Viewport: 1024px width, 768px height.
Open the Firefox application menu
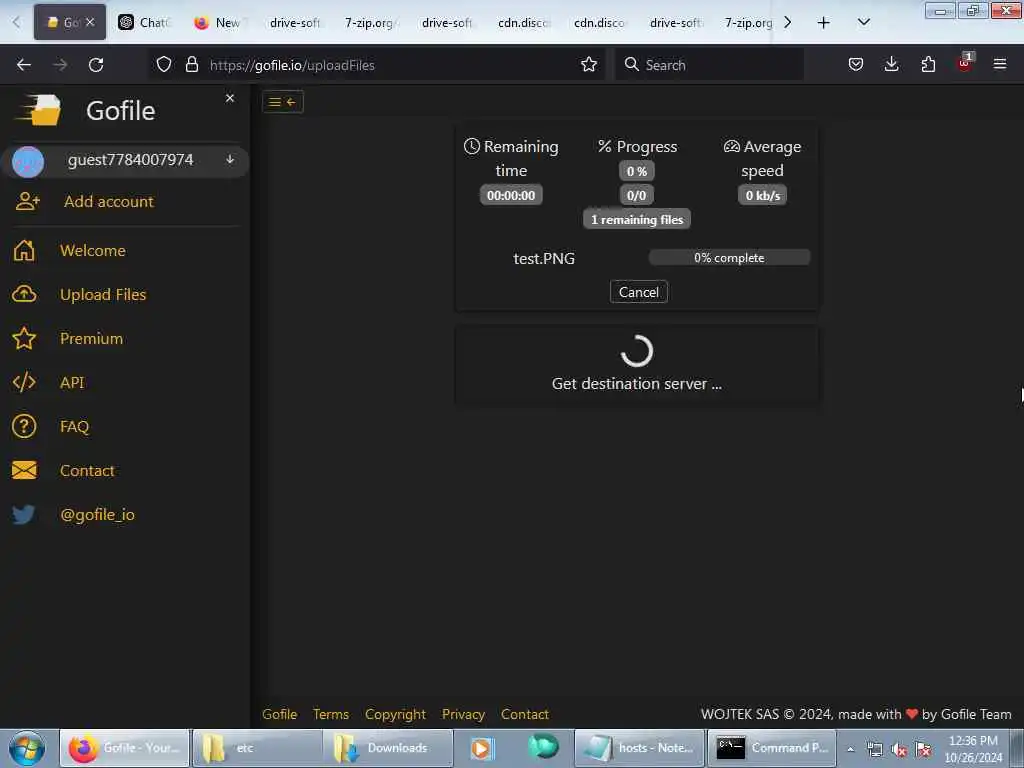[x=1000, y=64]
